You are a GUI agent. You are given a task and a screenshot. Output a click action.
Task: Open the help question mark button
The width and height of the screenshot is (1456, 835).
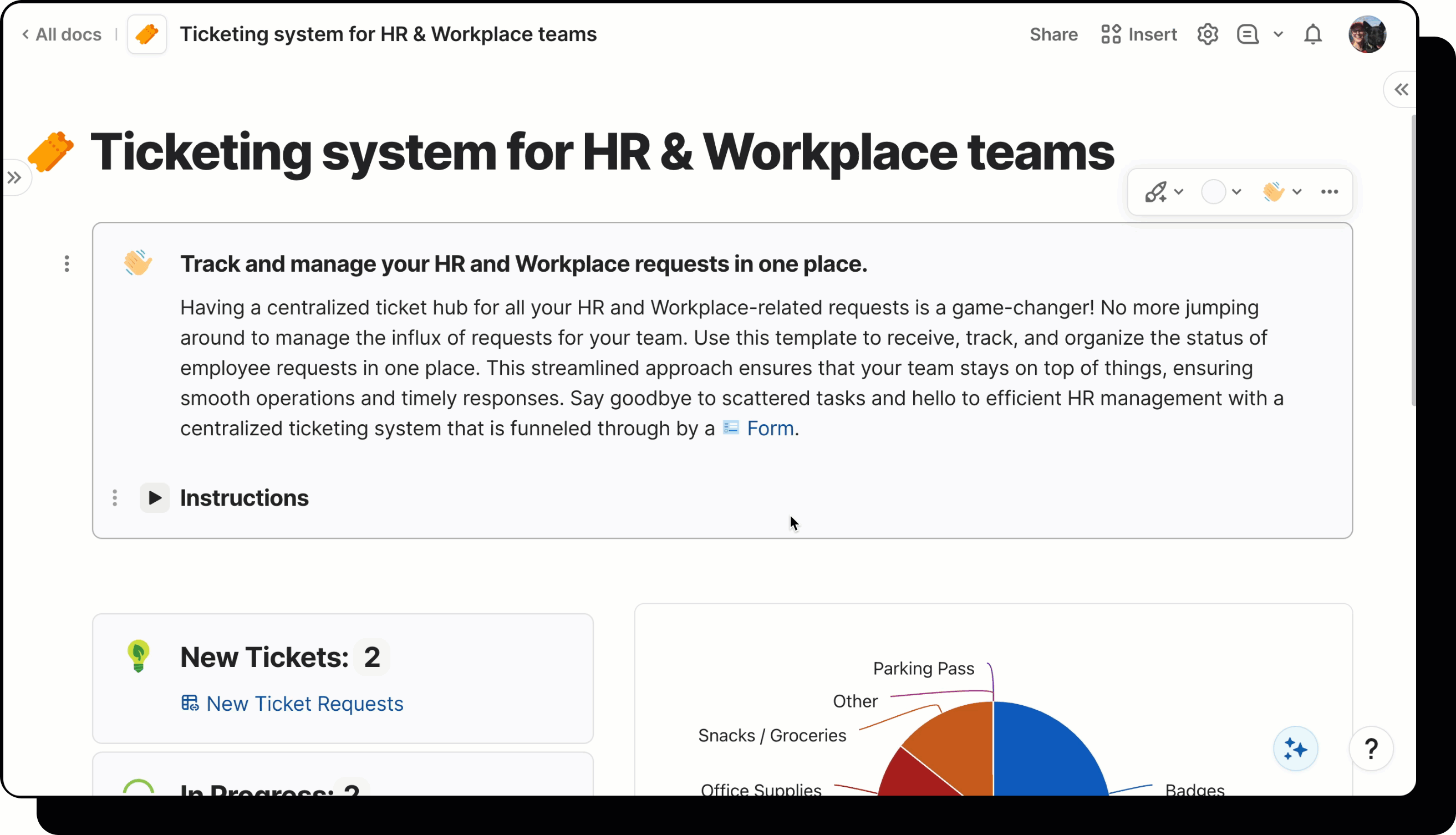pyautogui.click(x=1371, y=749)
